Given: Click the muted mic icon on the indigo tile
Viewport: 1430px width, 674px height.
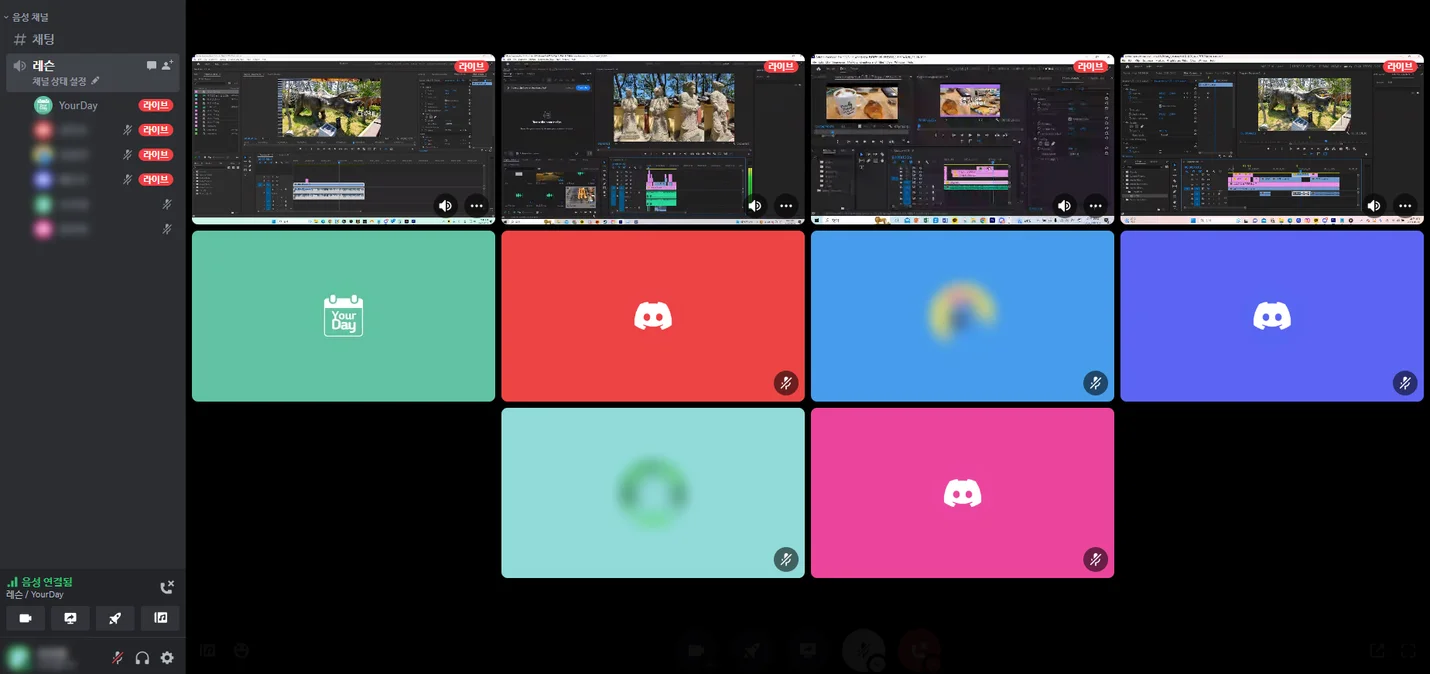Looking at the screenshot, I should (1405, 383).
